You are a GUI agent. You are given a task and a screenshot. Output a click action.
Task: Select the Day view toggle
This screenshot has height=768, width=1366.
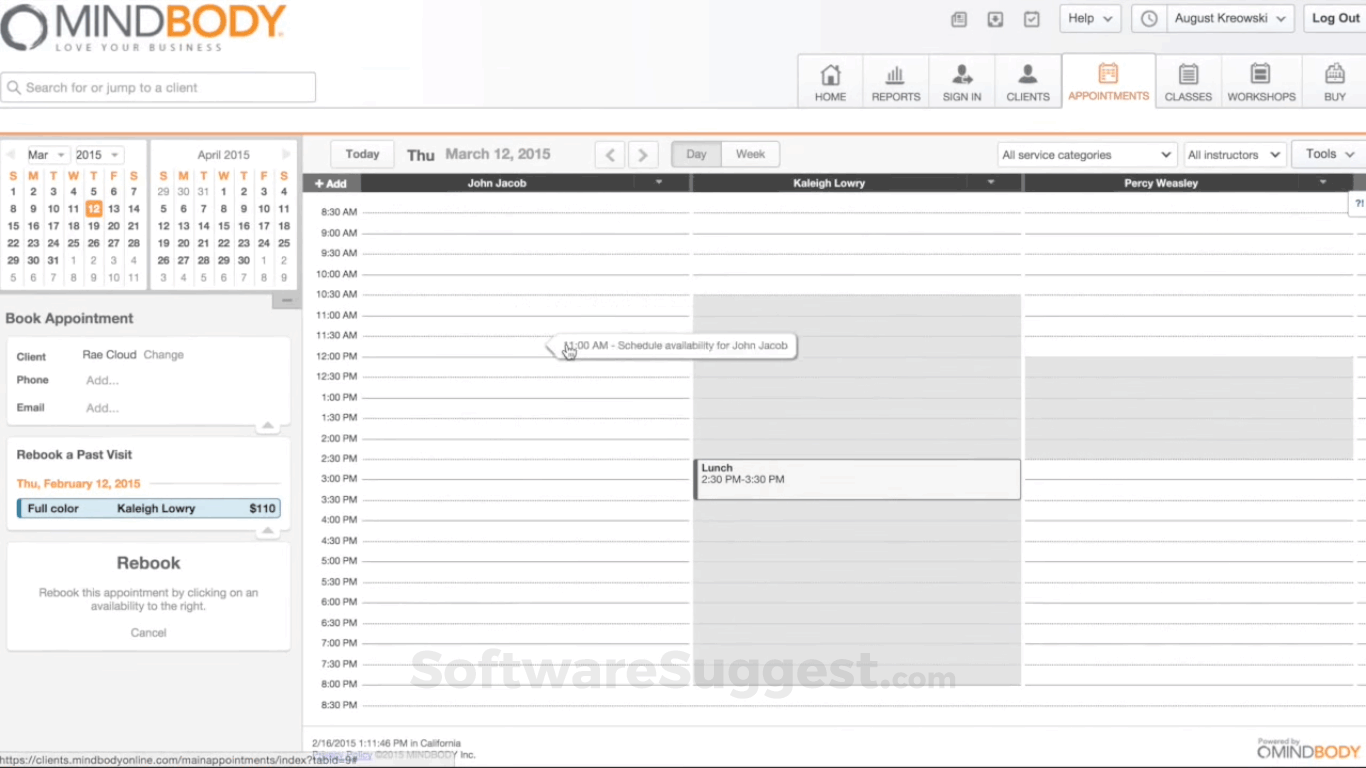coord(696,154)
